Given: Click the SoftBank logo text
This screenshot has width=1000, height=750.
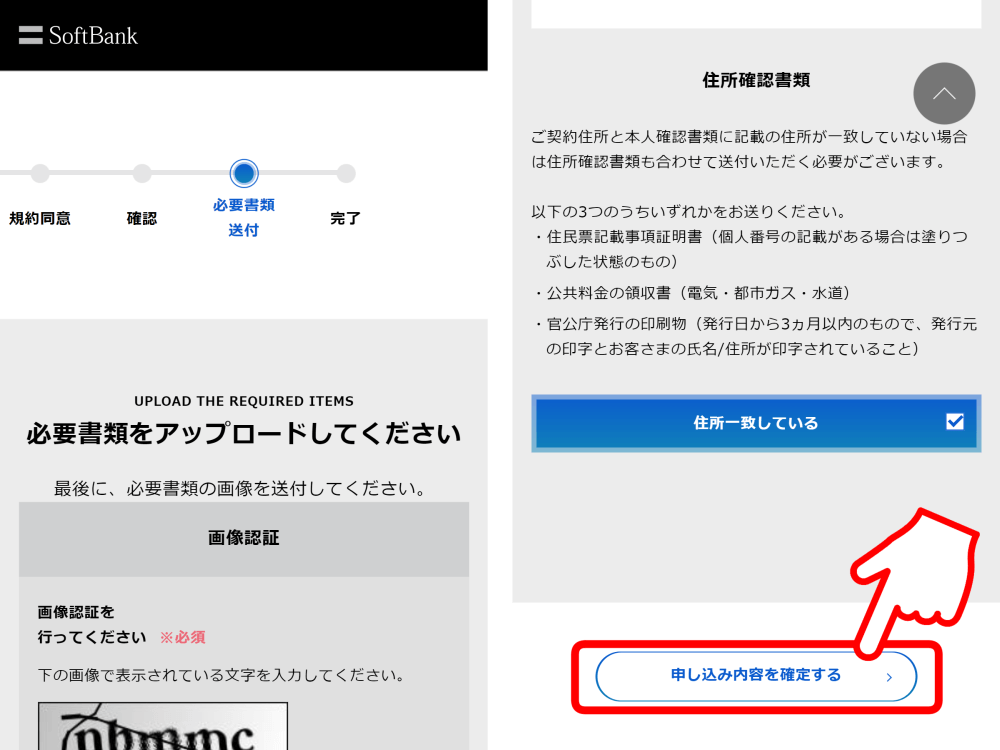Looking at the screenshot, I should click(93, 36).
